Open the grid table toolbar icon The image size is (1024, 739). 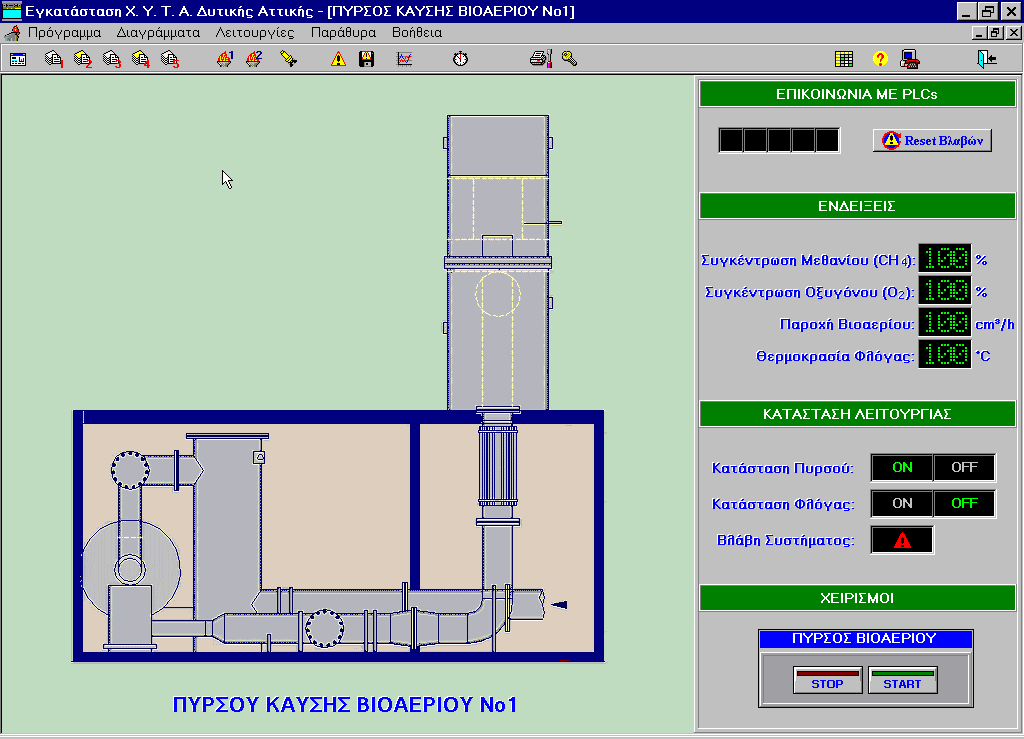(844, 59)
